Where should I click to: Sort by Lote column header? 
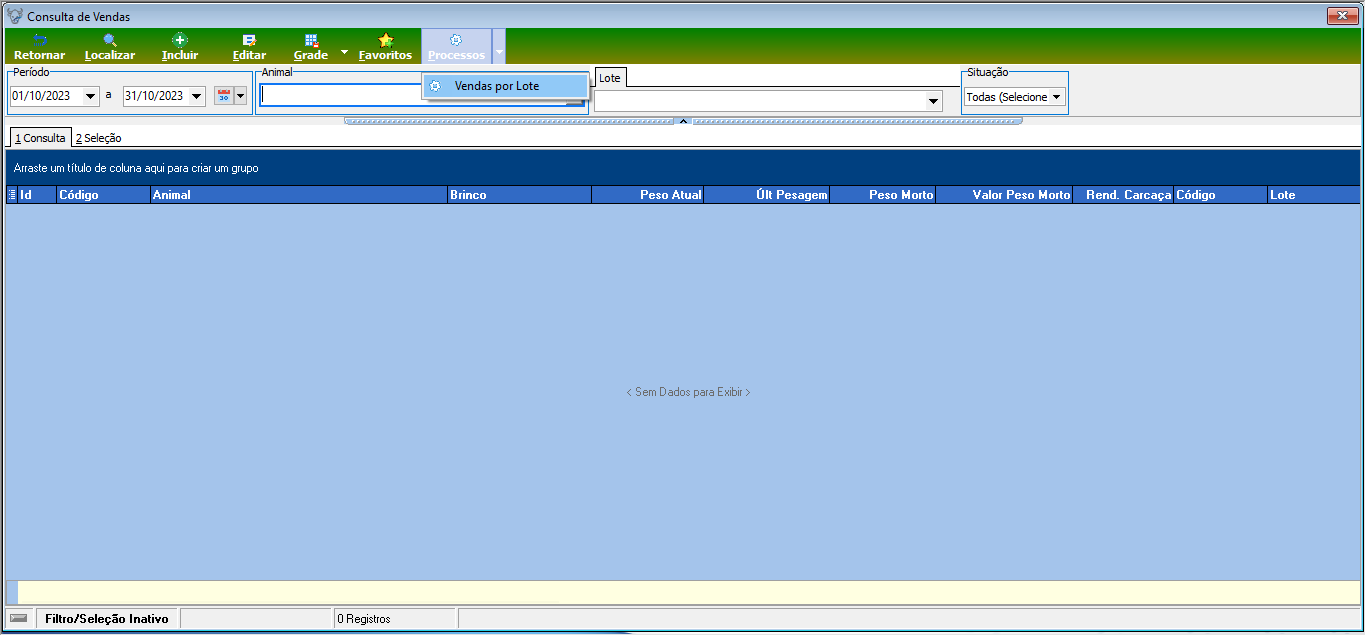(1313, 195)
